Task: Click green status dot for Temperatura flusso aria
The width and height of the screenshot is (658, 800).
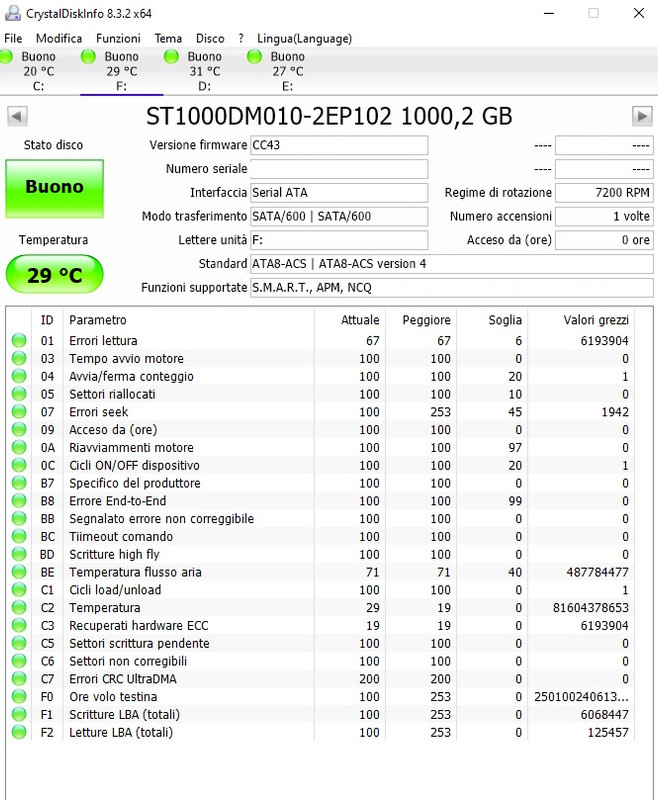Action: coord(19,572)
